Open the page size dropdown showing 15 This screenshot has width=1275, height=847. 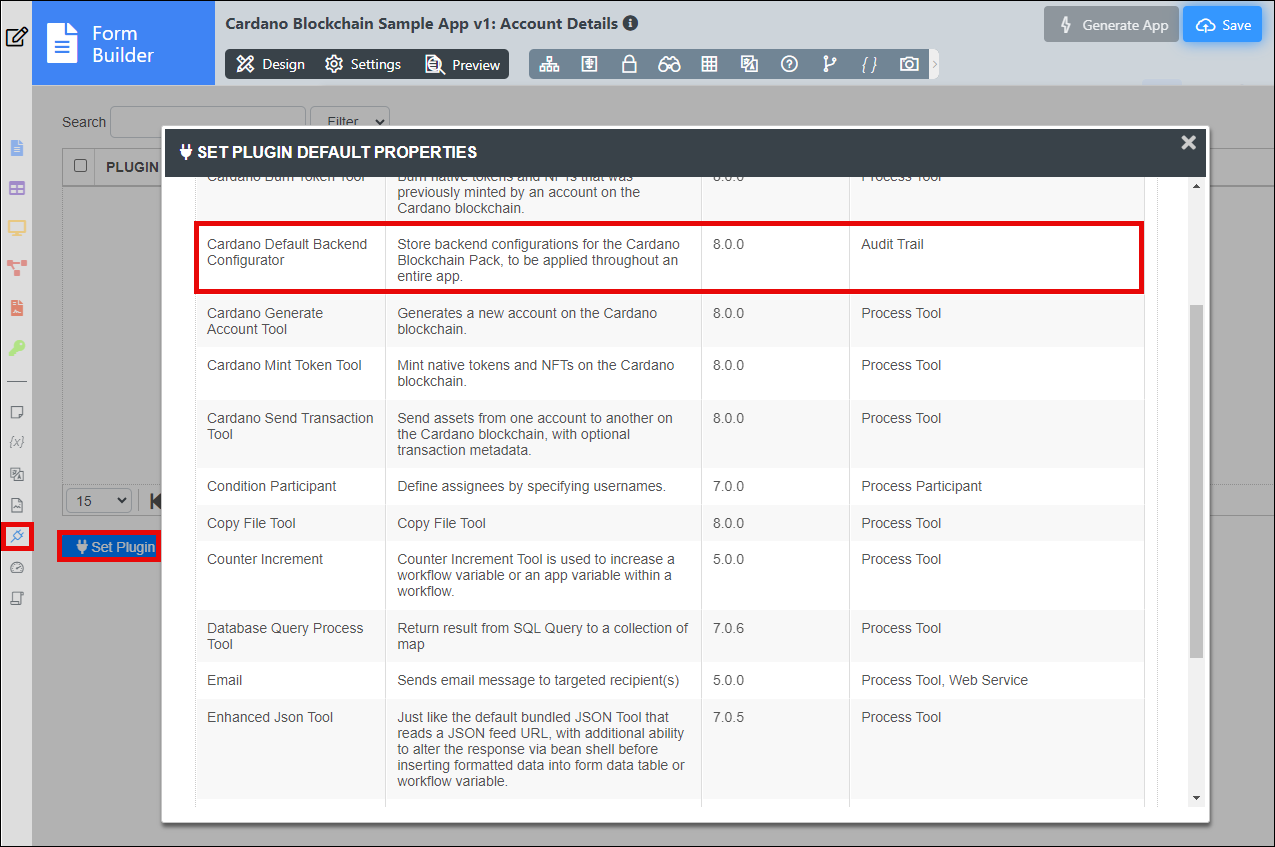(x=99, y=500)
